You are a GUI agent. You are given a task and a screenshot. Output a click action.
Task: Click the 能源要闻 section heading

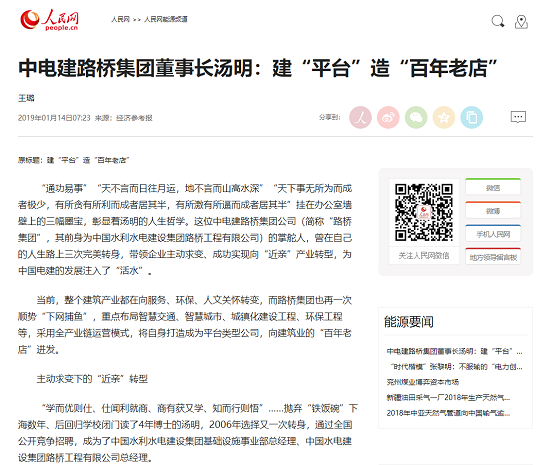409,321
